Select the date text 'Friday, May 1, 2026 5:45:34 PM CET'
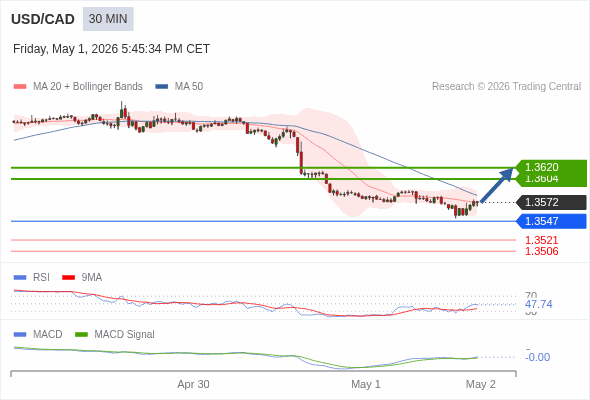The image size is (590, 400). [111, 49]
